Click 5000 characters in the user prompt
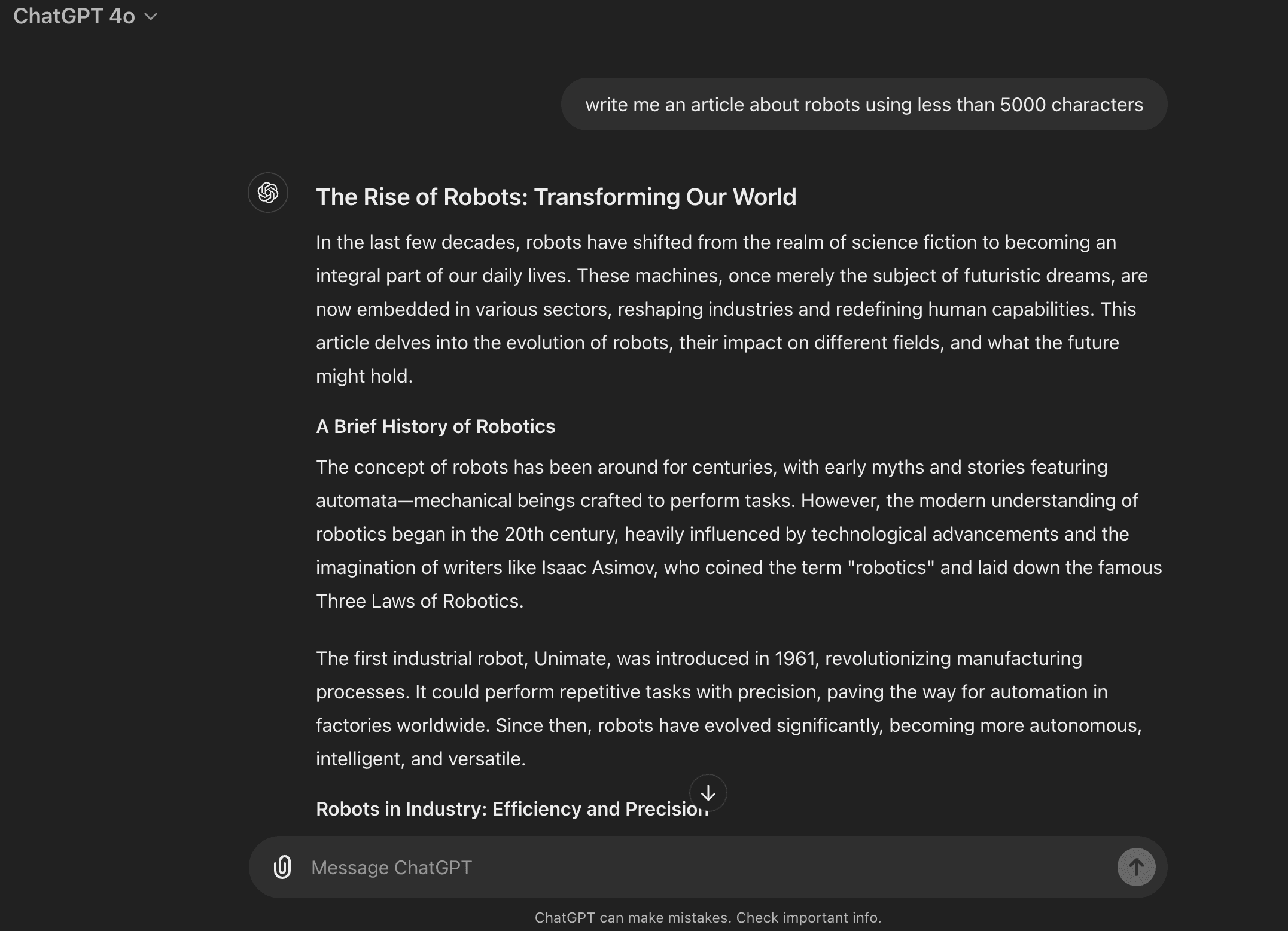The width and height of the screenshot is (1288, 931). 1071,105
